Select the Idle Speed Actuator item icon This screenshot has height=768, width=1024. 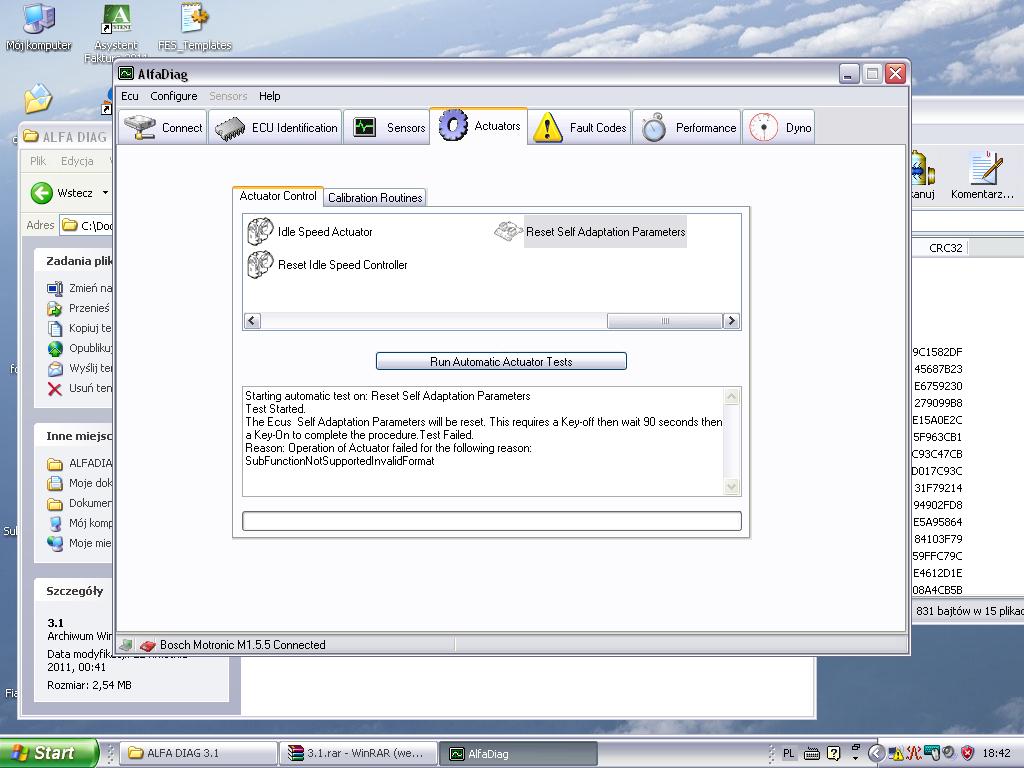coord(260,231)
